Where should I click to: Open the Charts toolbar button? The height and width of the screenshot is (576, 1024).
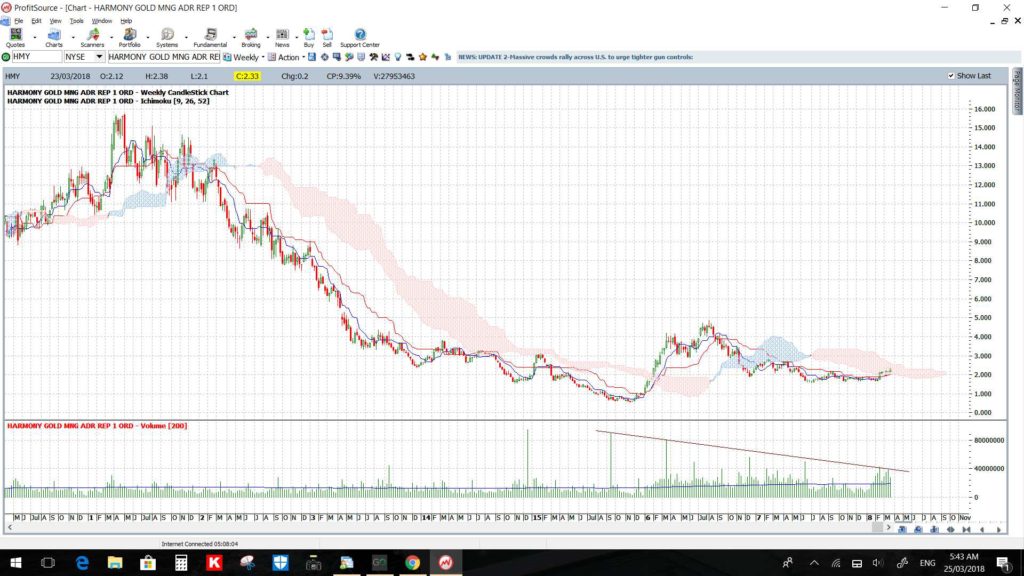pos(54,38)
